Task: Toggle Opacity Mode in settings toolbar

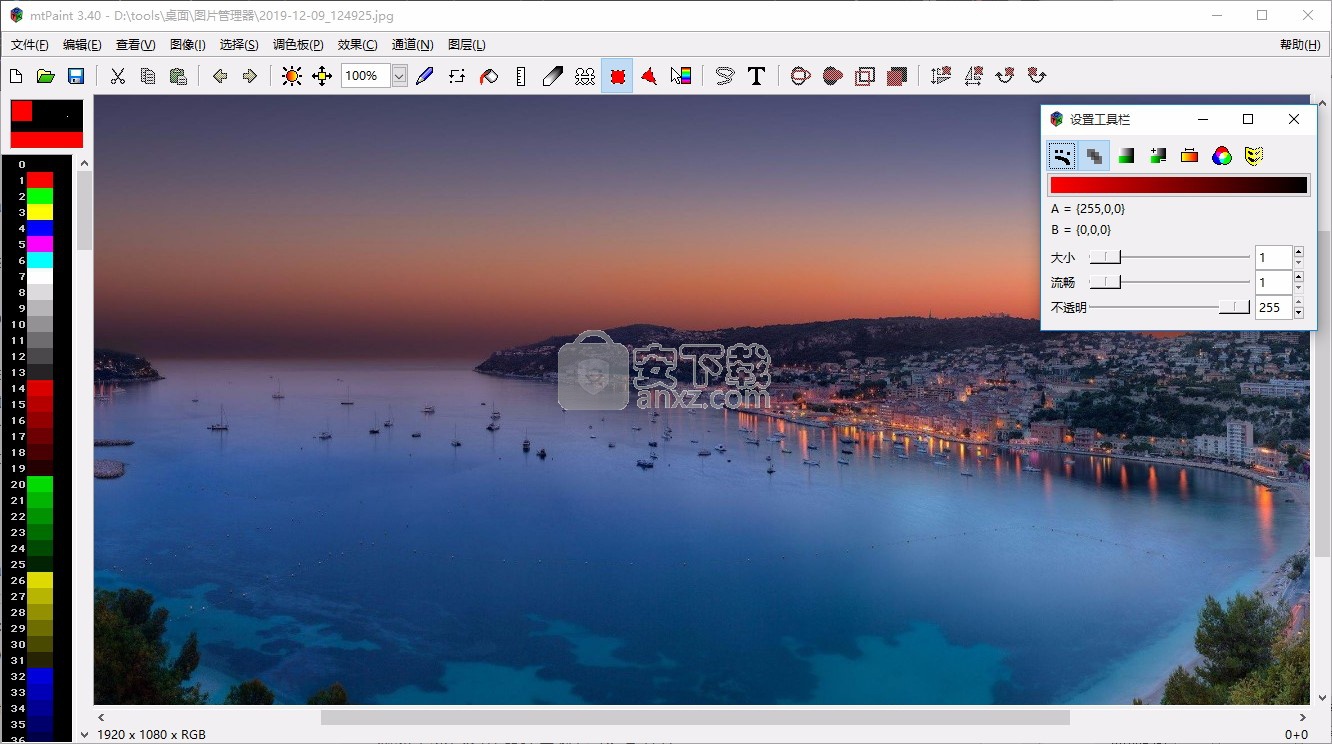Action: pyautogui.click(x=1094, y=155)
